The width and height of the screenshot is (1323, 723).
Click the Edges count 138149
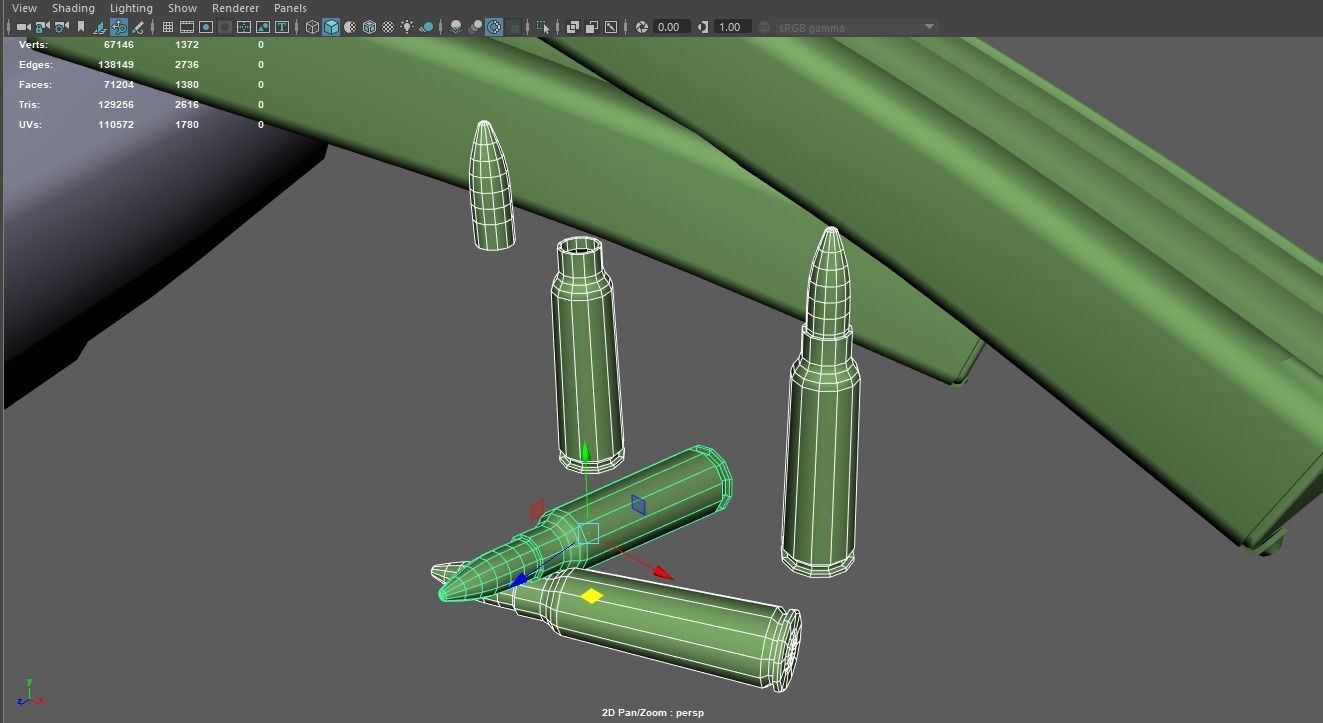point(116,65)
